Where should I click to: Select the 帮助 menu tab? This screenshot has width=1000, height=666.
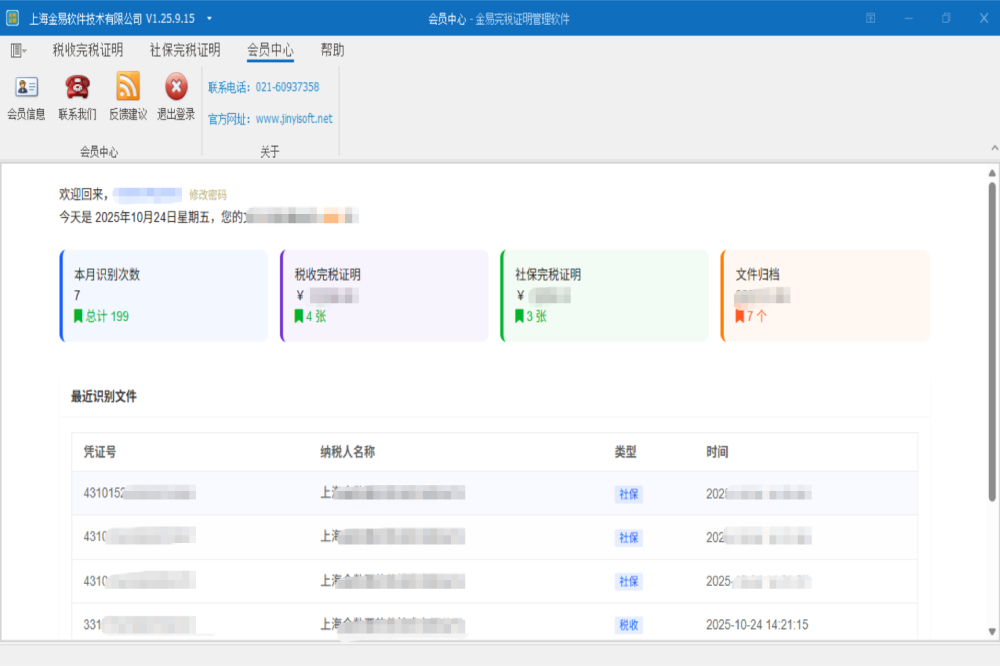(332, 50)
